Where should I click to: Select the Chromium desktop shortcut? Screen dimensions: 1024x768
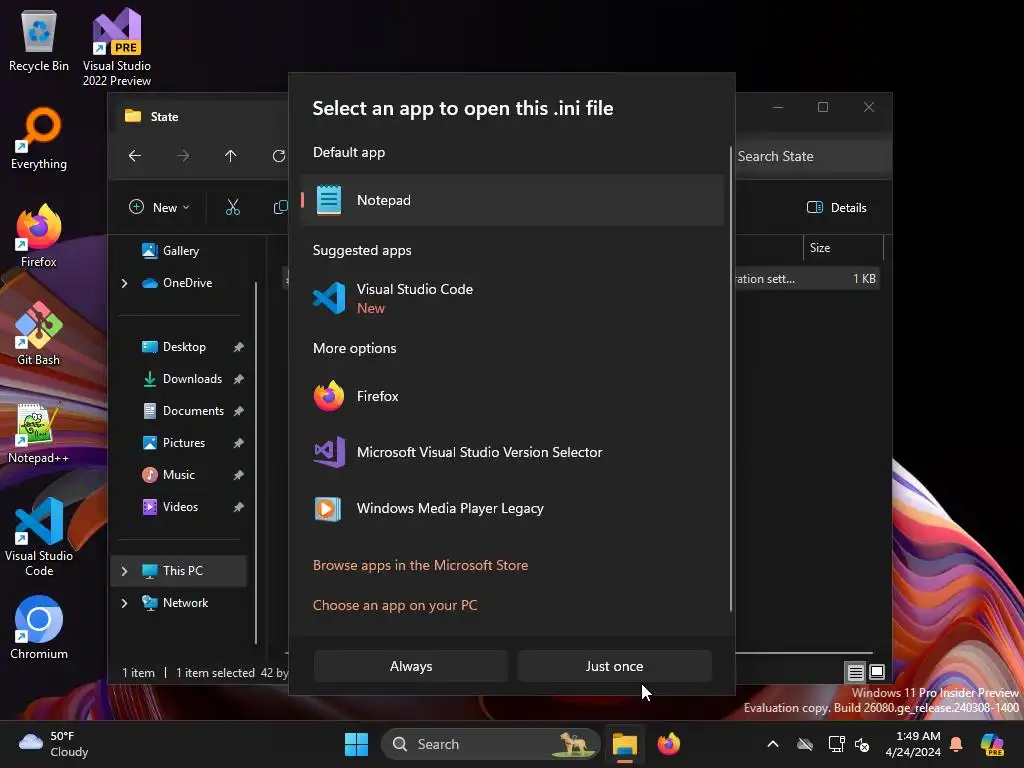click(x=39, y=628)
